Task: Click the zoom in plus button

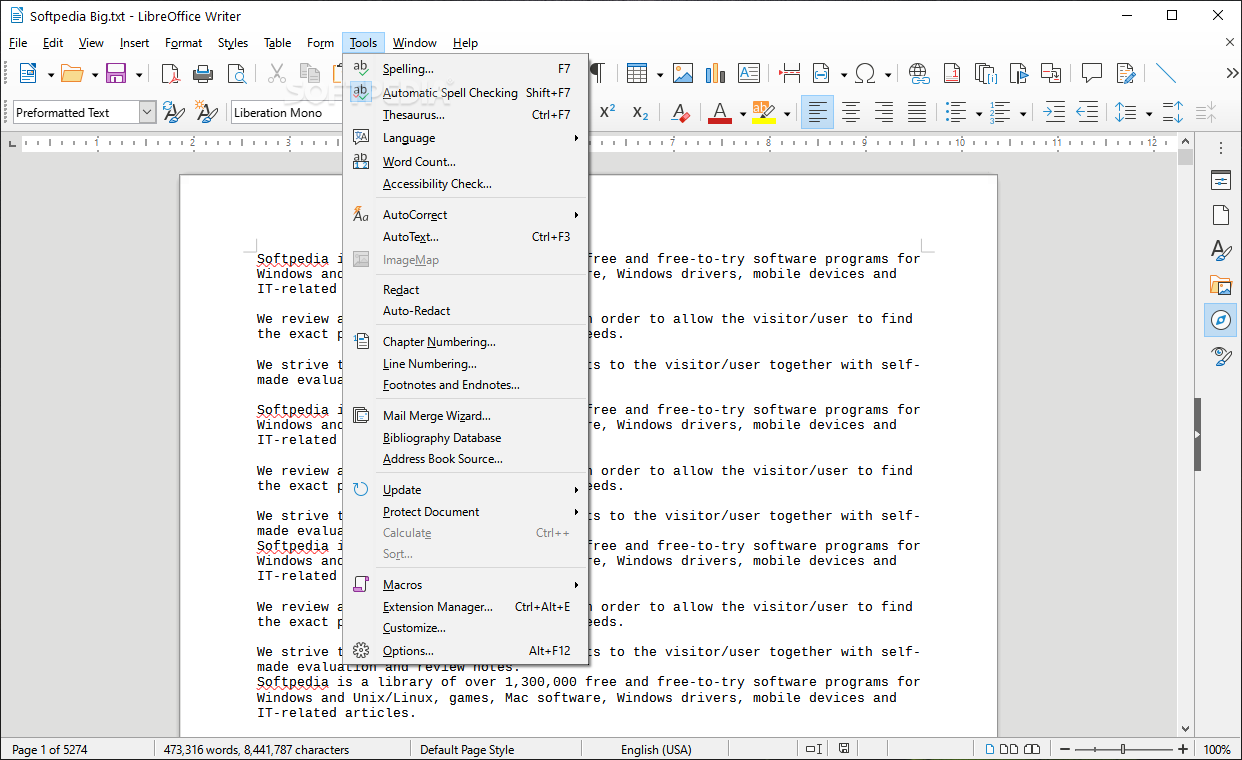Action: click(1184, 749)
